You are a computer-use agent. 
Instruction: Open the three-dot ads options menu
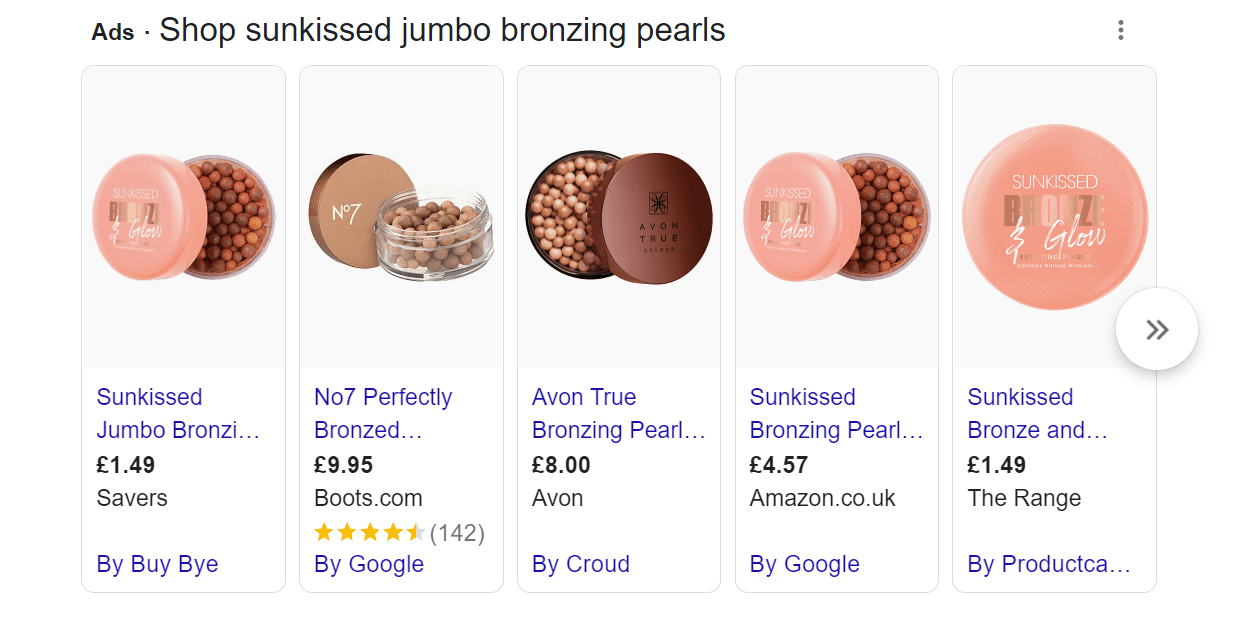pyautogui.click(x=1120, y=30)
